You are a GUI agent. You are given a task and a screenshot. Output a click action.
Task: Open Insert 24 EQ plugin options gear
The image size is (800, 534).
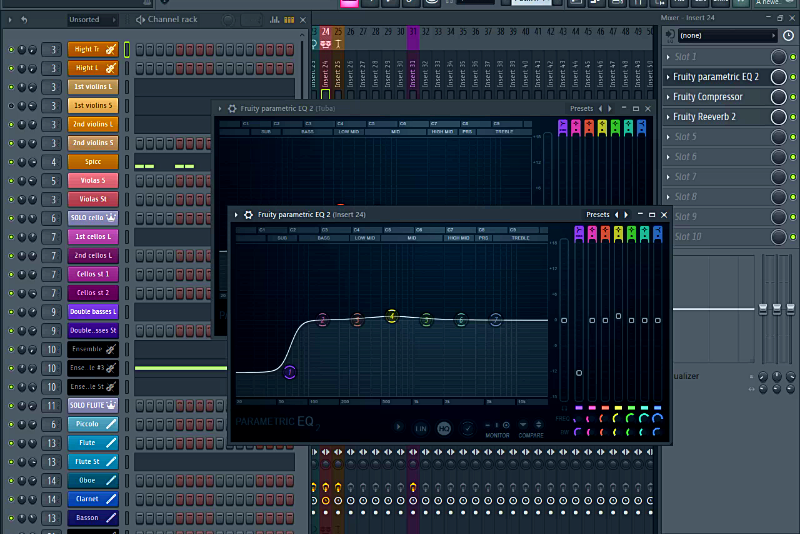[248, 214]
